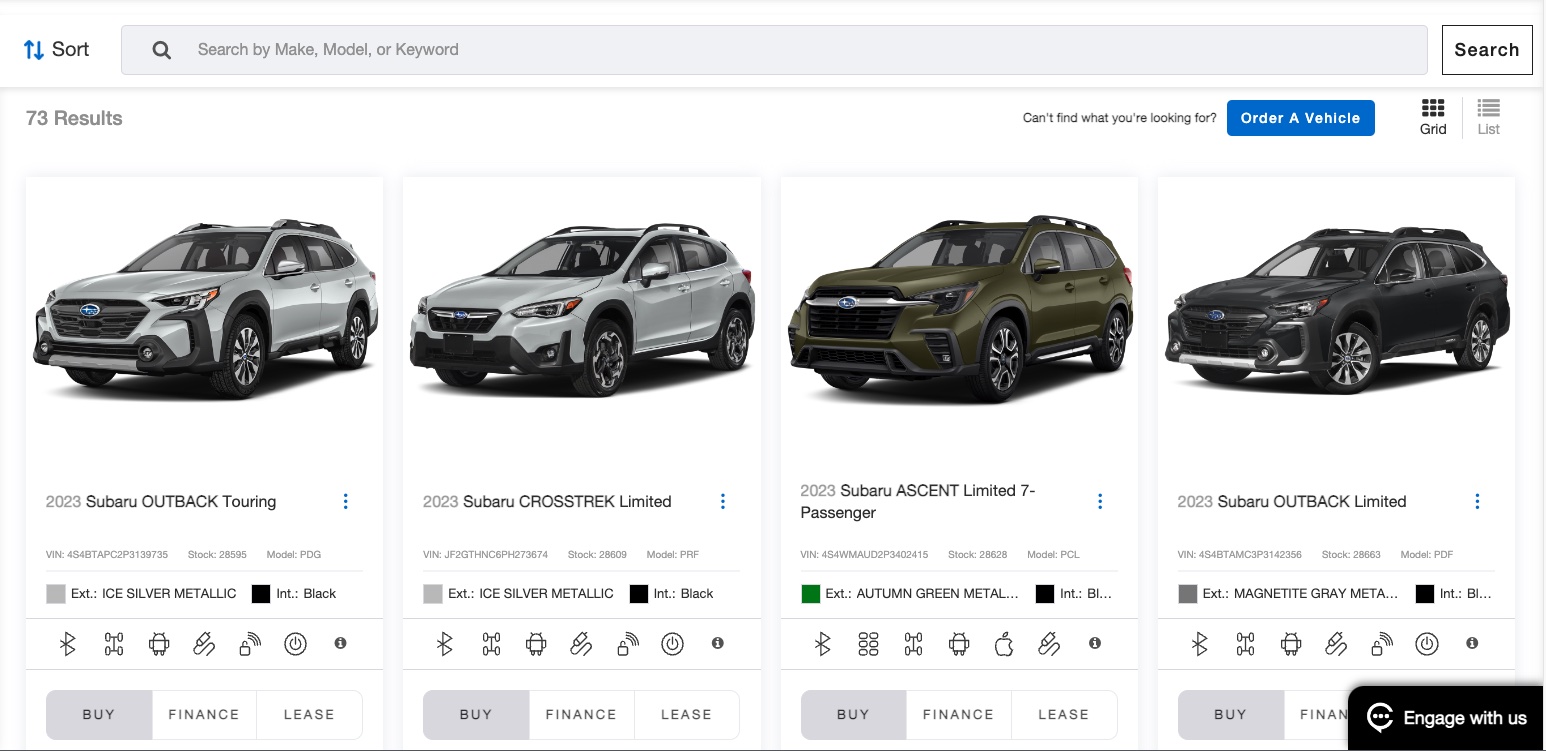The width and height of the screenshot is (1546, 751).
Task: Click the Search button
Action: pyautogui.click(x=1486, y=50)
